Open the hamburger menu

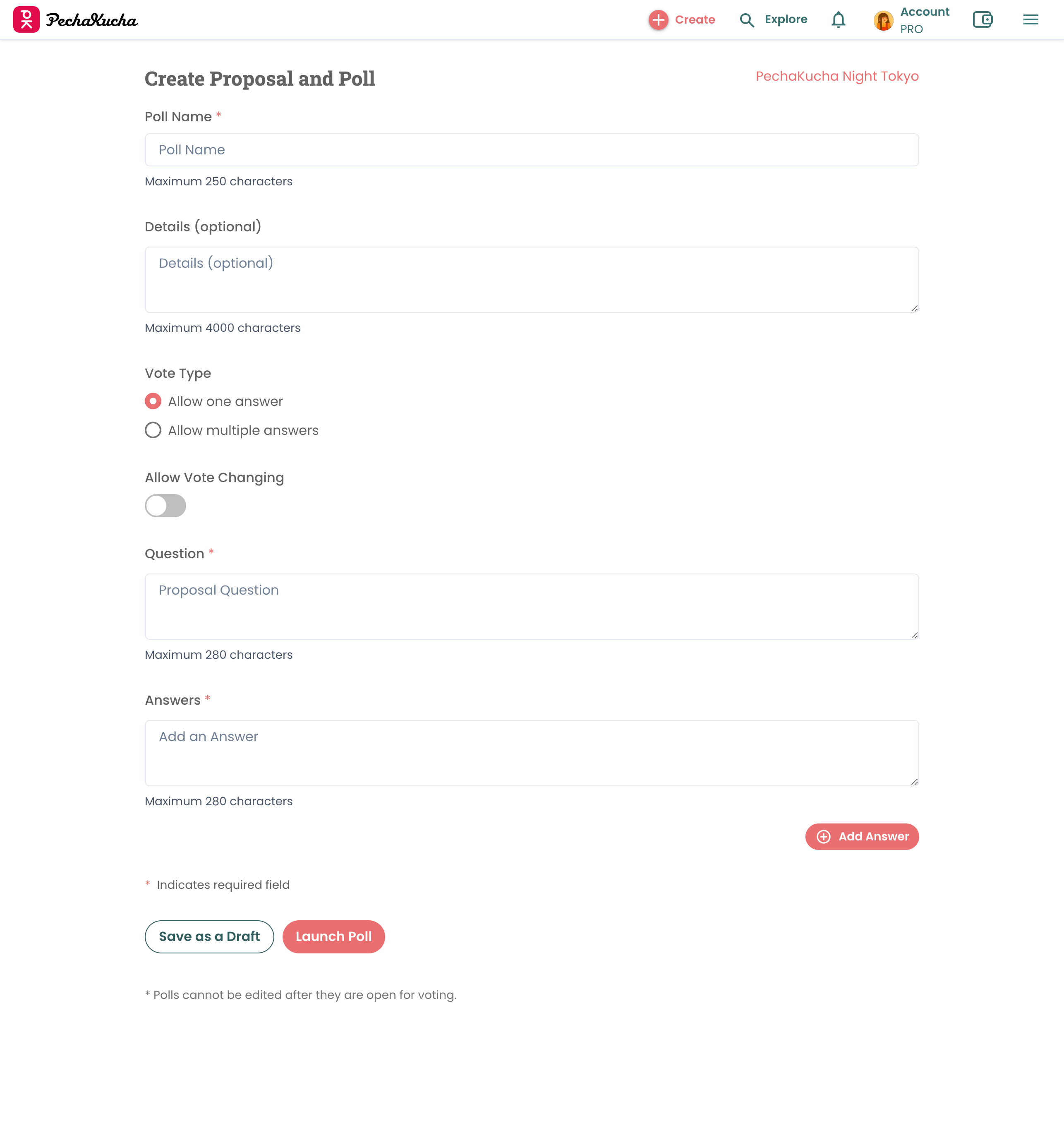[x=1030, y=19]
